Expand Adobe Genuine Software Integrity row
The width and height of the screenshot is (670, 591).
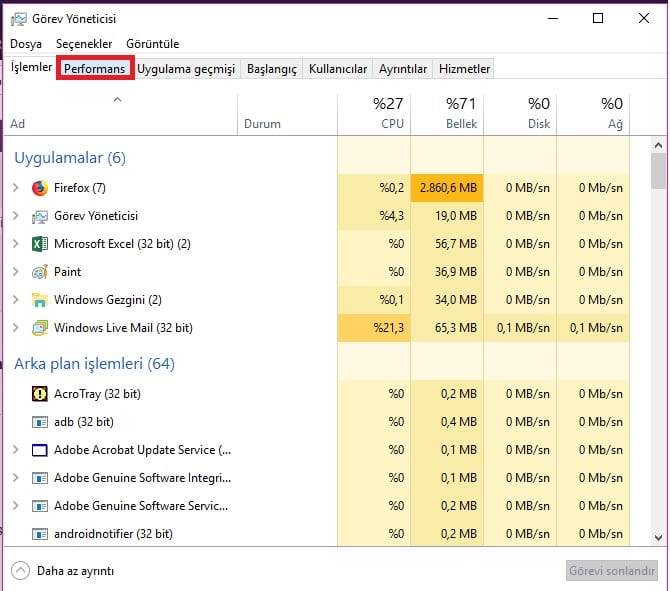[x=16, y=478]
